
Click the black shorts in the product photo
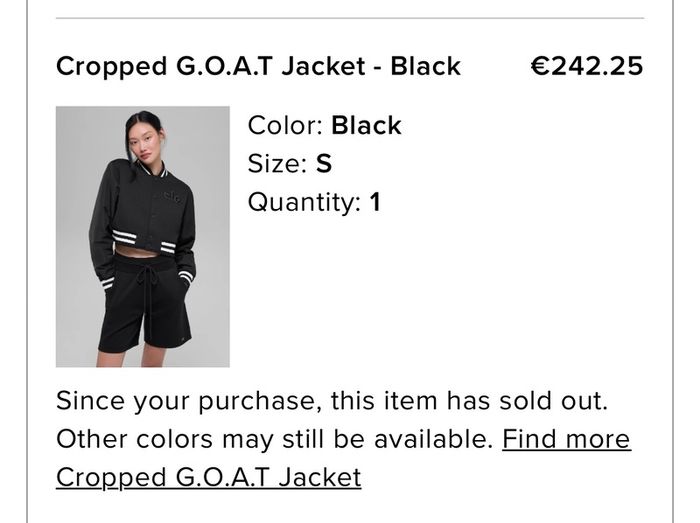(x=146, y=303)
